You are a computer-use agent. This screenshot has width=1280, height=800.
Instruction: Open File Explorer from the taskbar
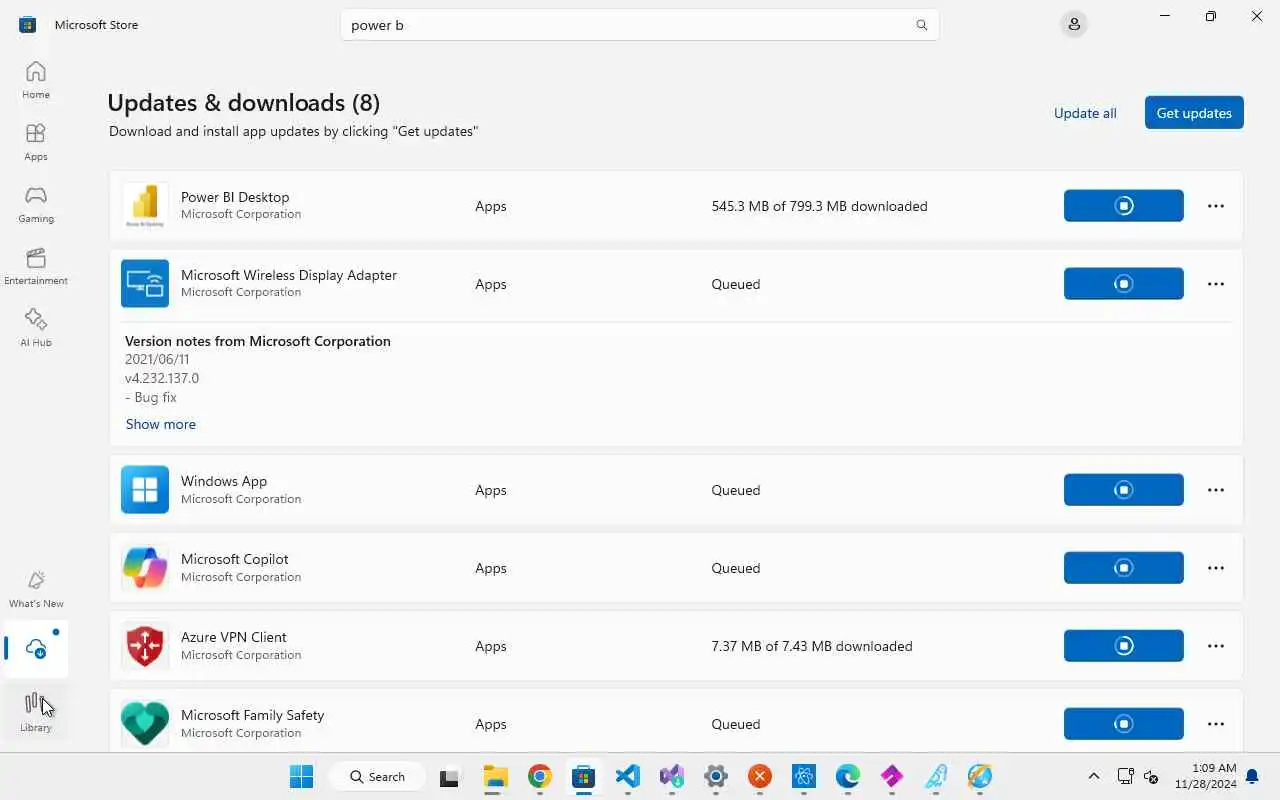[496, 776]
